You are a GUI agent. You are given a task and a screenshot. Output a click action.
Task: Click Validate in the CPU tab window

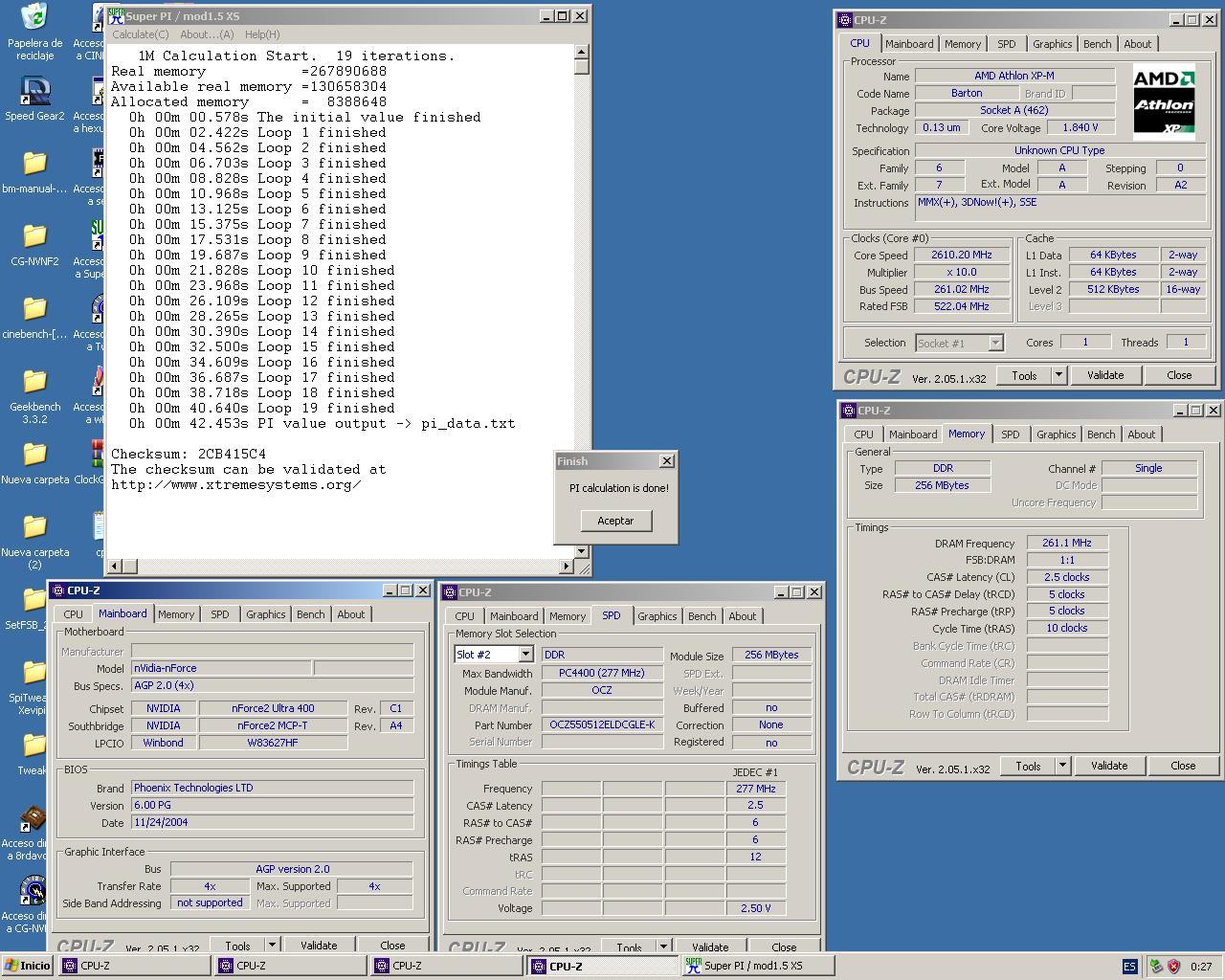pyautogui.click(x=1104, y=375)
